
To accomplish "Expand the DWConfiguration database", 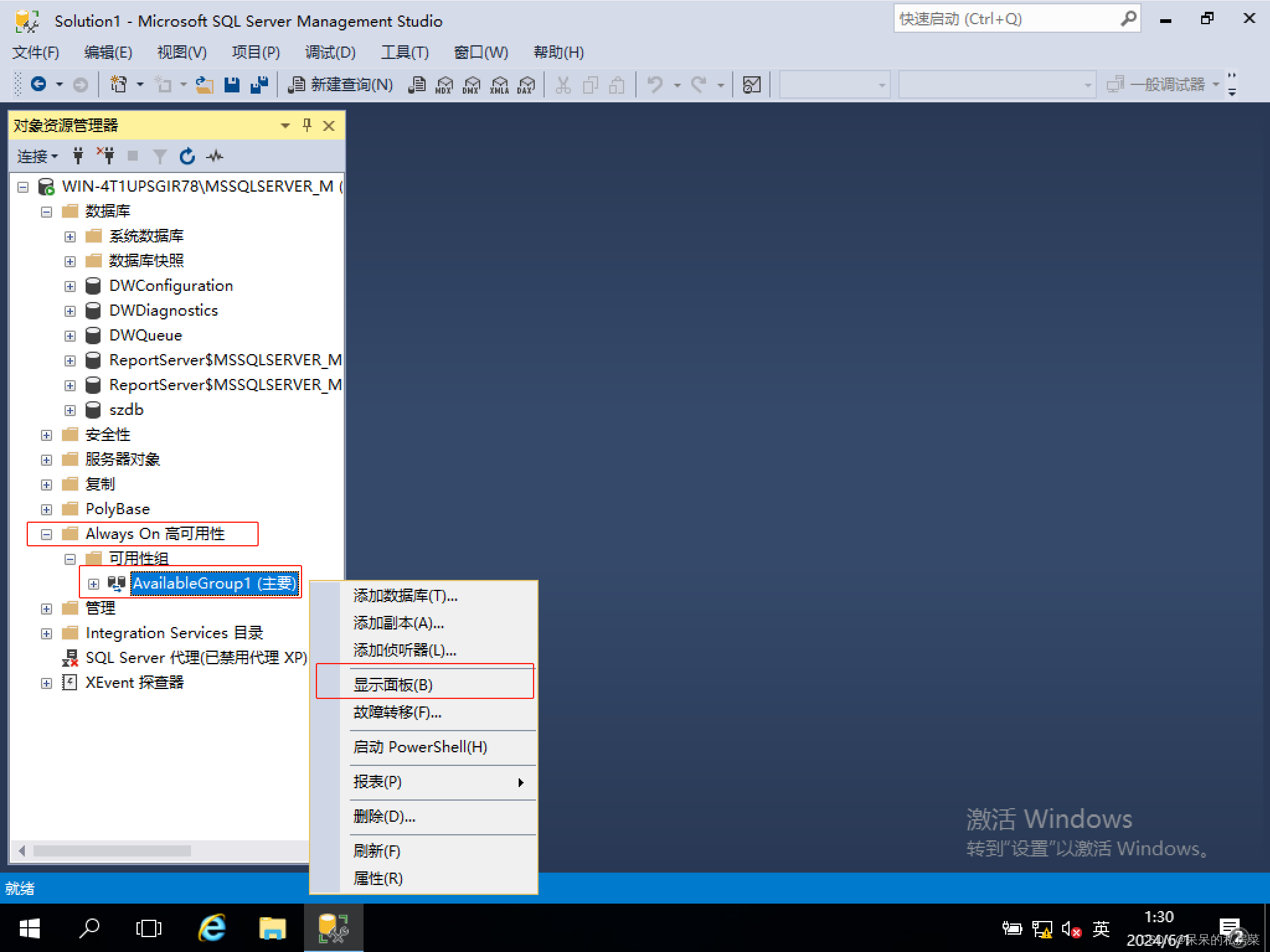I will coord(70,286).
